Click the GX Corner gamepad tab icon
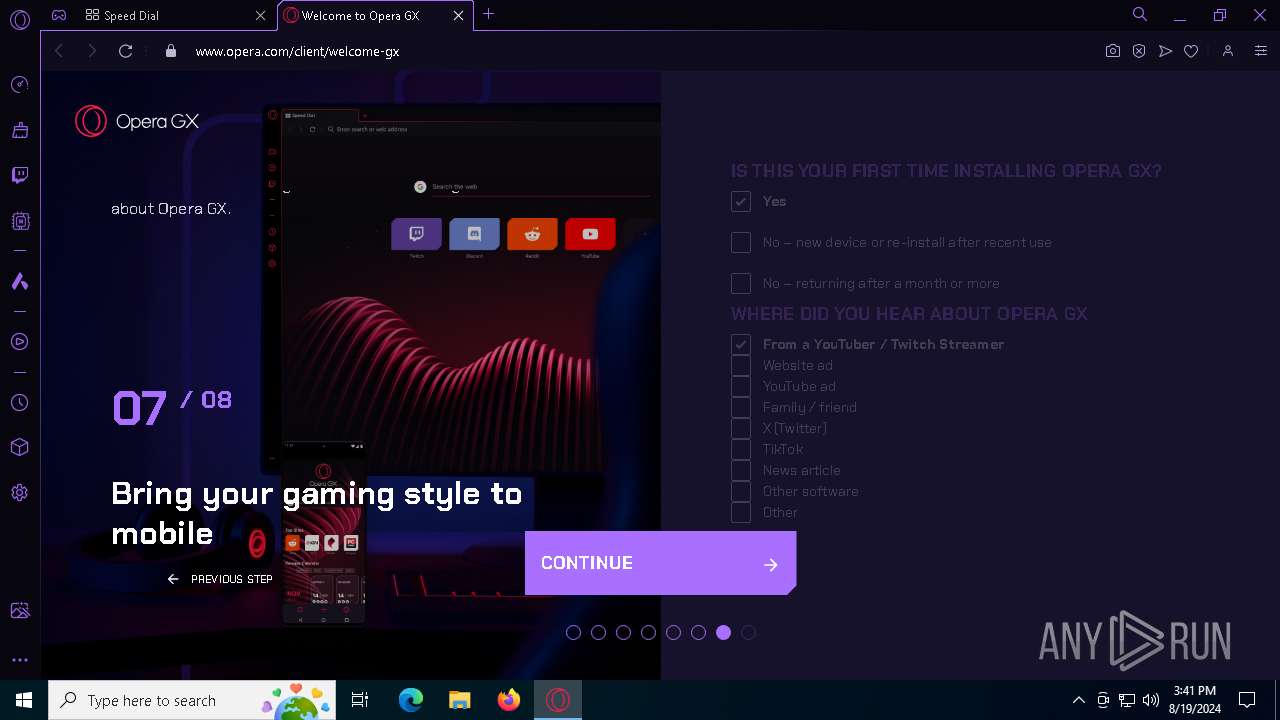This screenshot has width=1280, height=720. (59, 15)
